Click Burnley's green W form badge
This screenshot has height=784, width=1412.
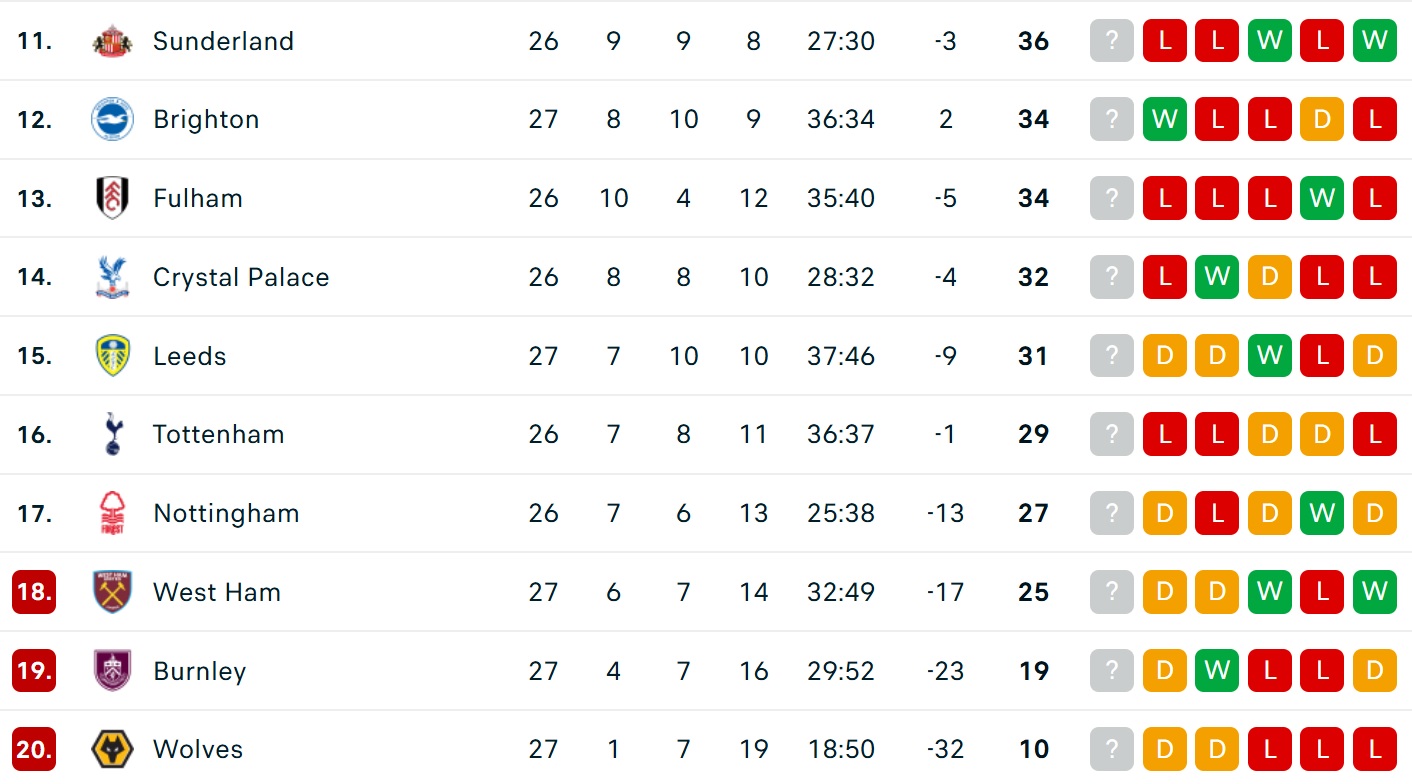click(1217, 671)
